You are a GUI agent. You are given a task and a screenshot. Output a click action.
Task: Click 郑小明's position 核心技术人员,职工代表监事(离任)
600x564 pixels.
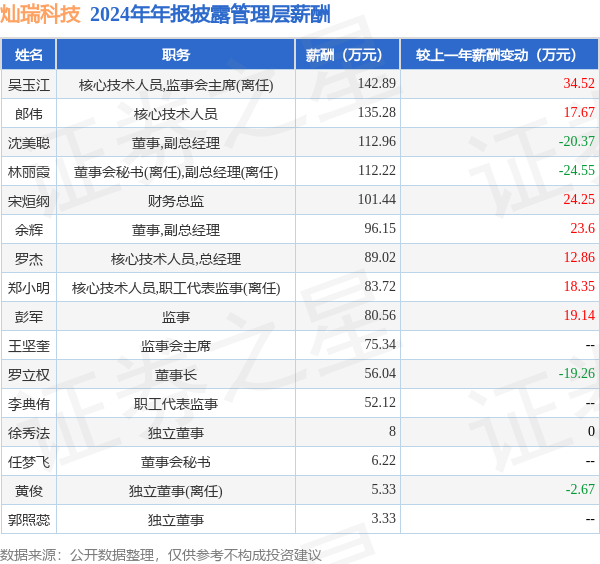(x=176, y=288)
